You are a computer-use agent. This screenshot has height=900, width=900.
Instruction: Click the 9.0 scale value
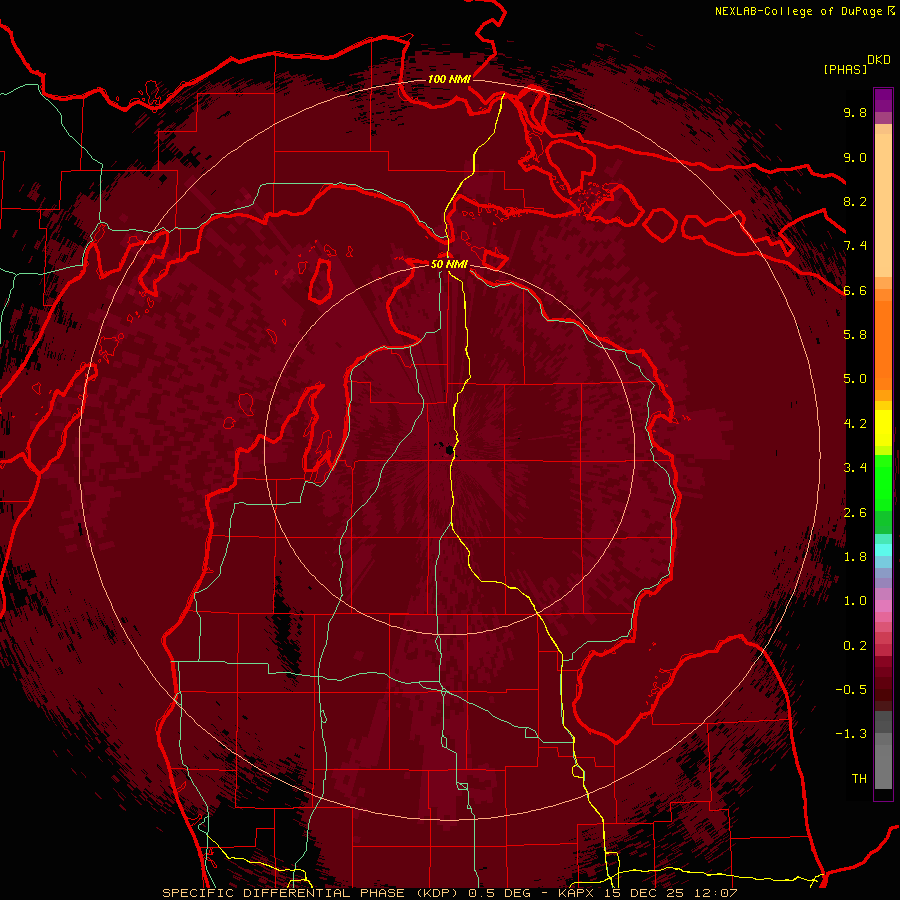point(855,157)
